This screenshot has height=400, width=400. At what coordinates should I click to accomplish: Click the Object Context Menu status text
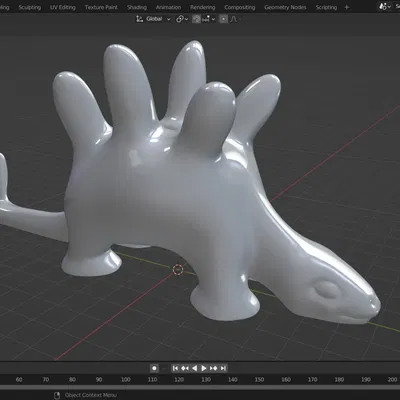[x=91, y=395]
